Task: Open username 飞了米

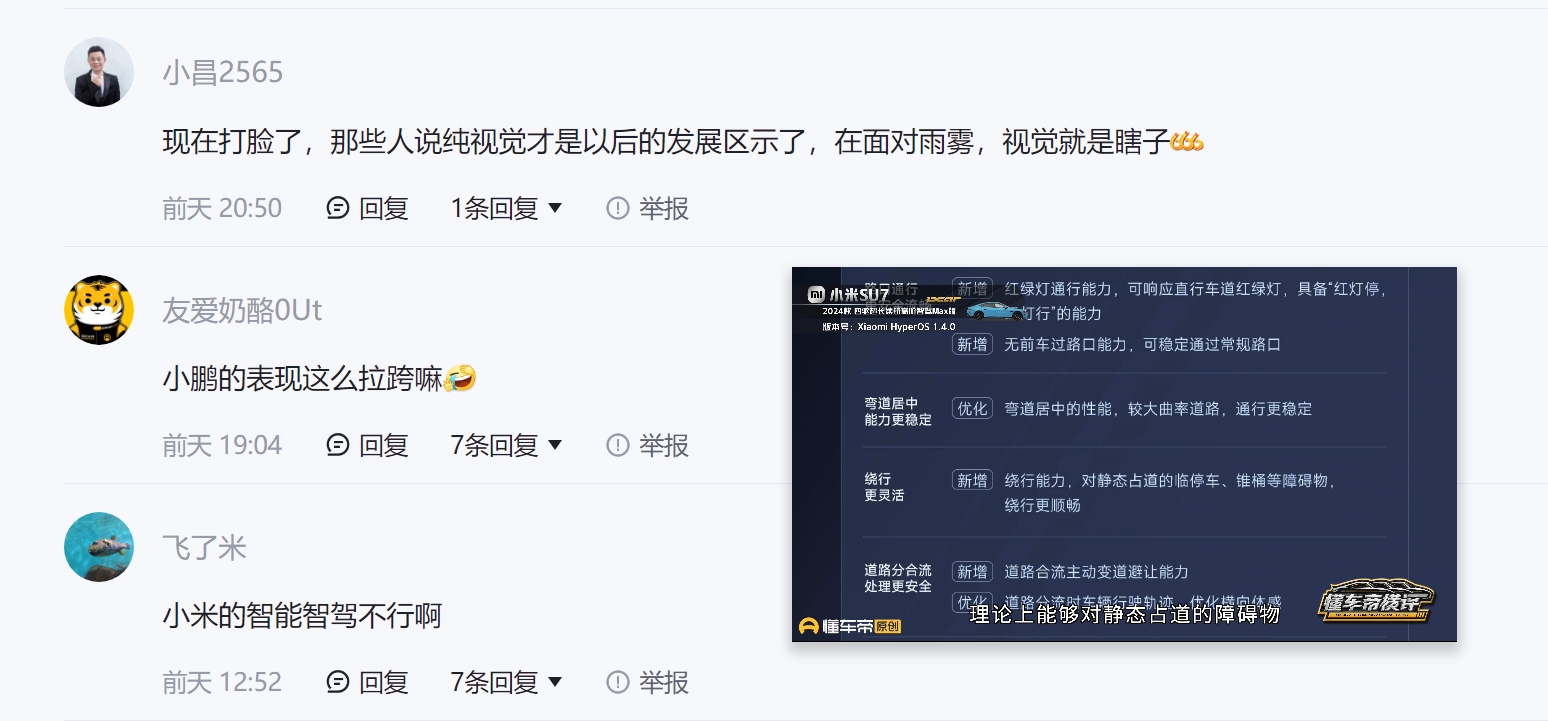Action: (x=204, y=547)
